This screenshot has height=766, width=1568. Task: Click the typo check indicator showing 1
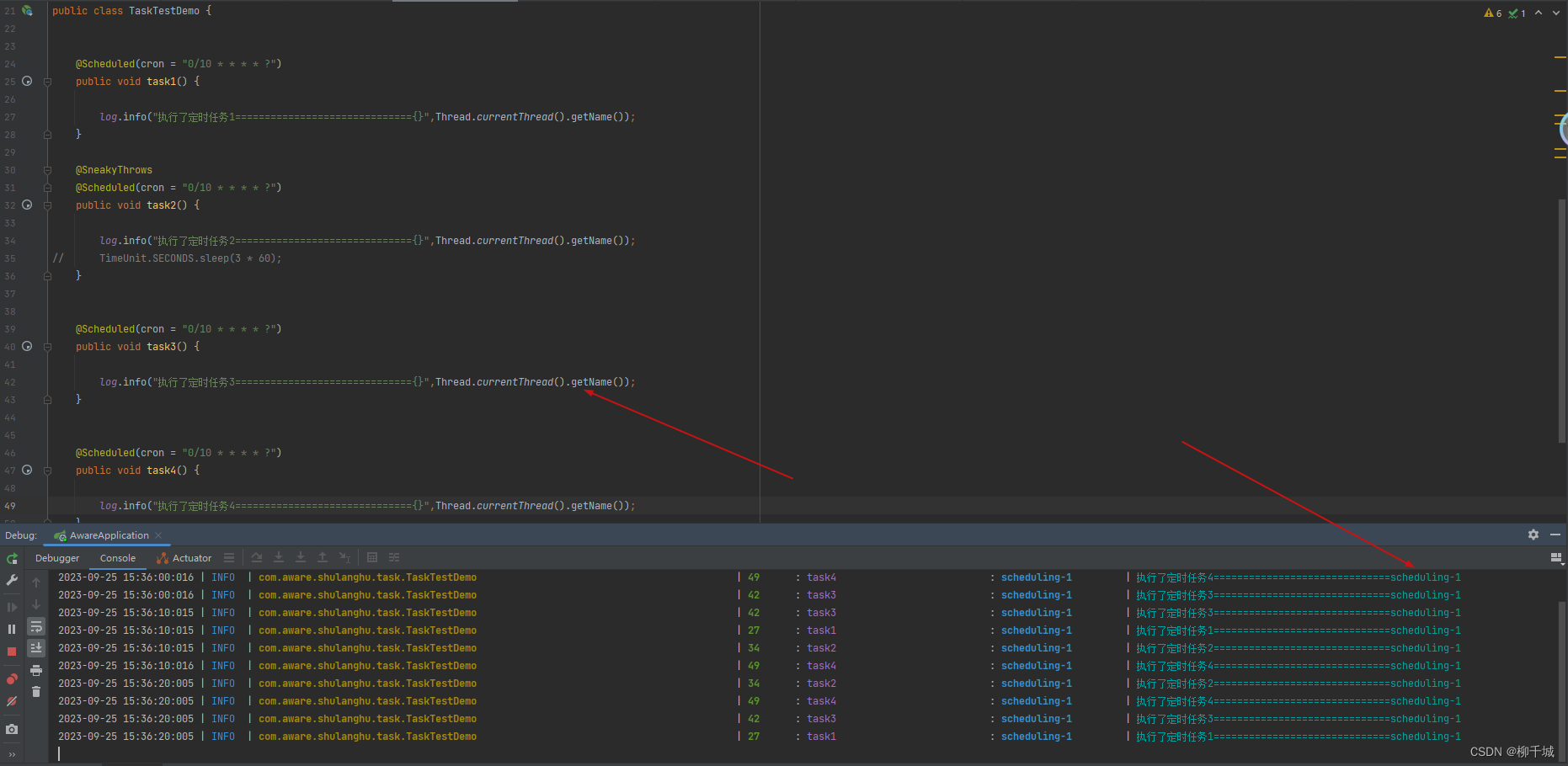pos(1517,13)
